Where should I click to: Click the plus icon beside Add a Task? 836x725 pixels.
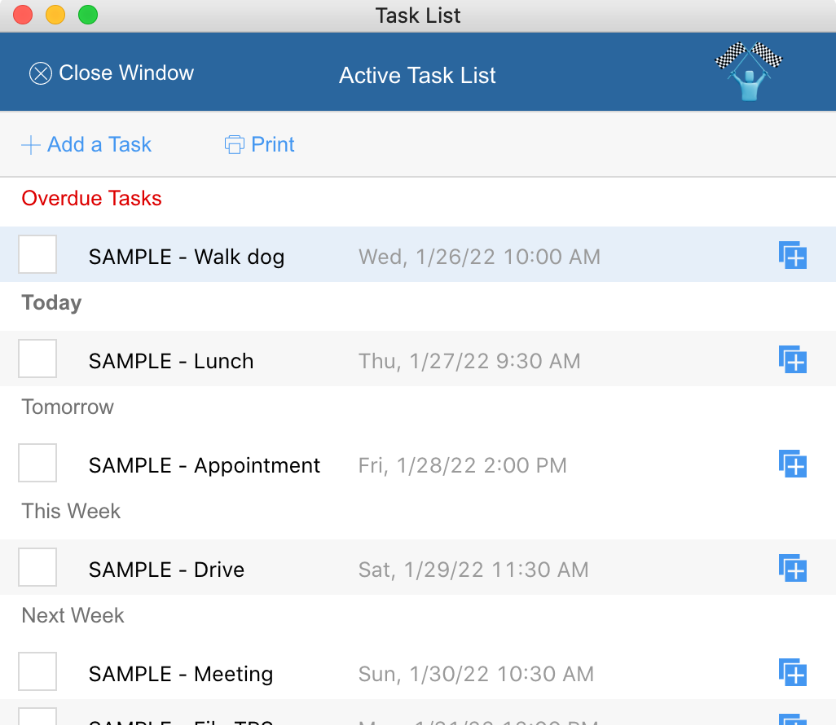click(31, 145)
